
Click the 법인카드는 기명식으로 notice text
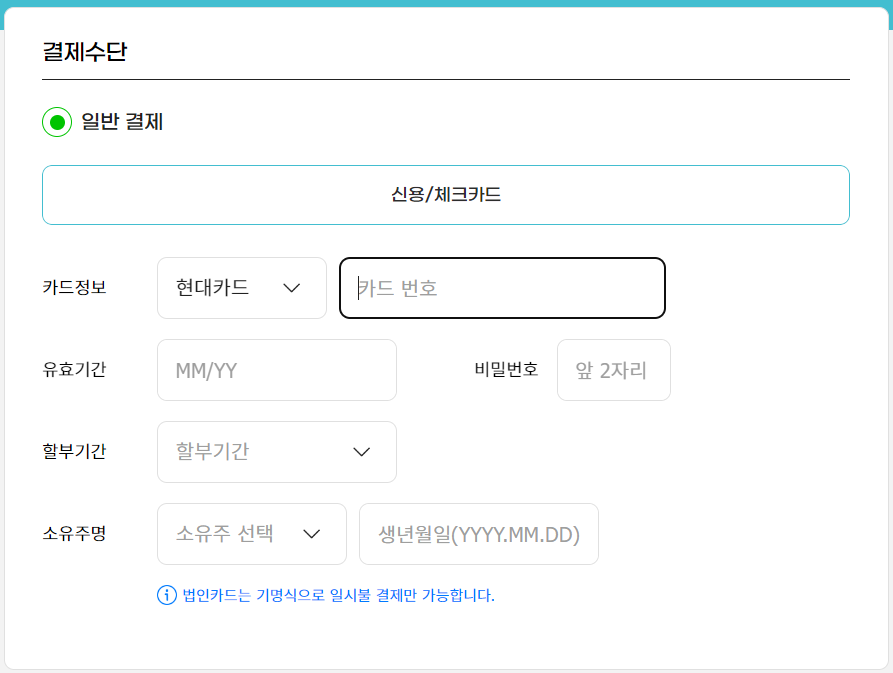pos(338,596)
